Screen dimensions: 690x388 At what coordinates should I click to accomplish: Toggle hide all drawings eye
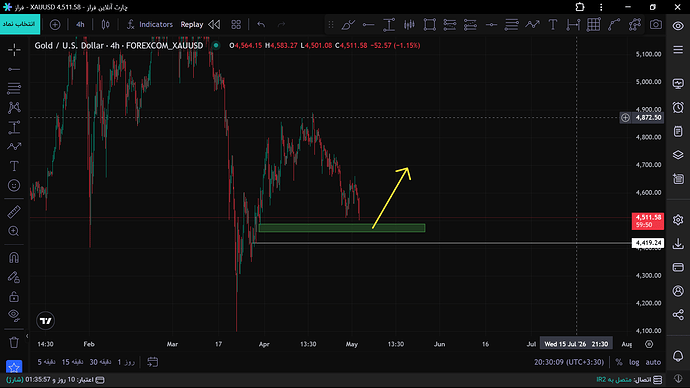[14, 315]
